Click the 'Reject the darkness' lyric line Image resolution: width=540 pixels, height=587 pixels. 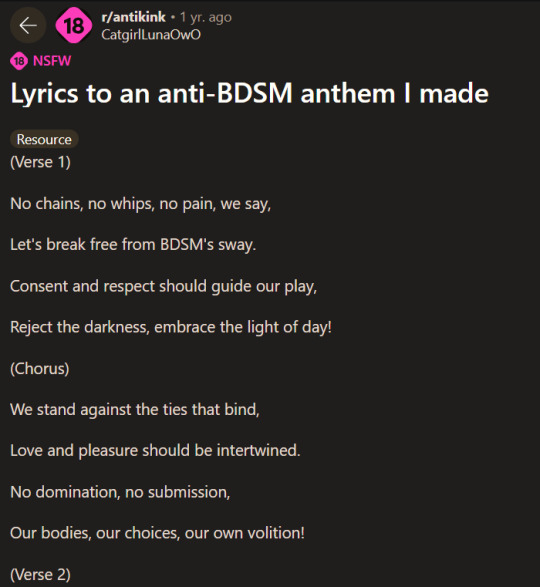[x=171, y=328]
